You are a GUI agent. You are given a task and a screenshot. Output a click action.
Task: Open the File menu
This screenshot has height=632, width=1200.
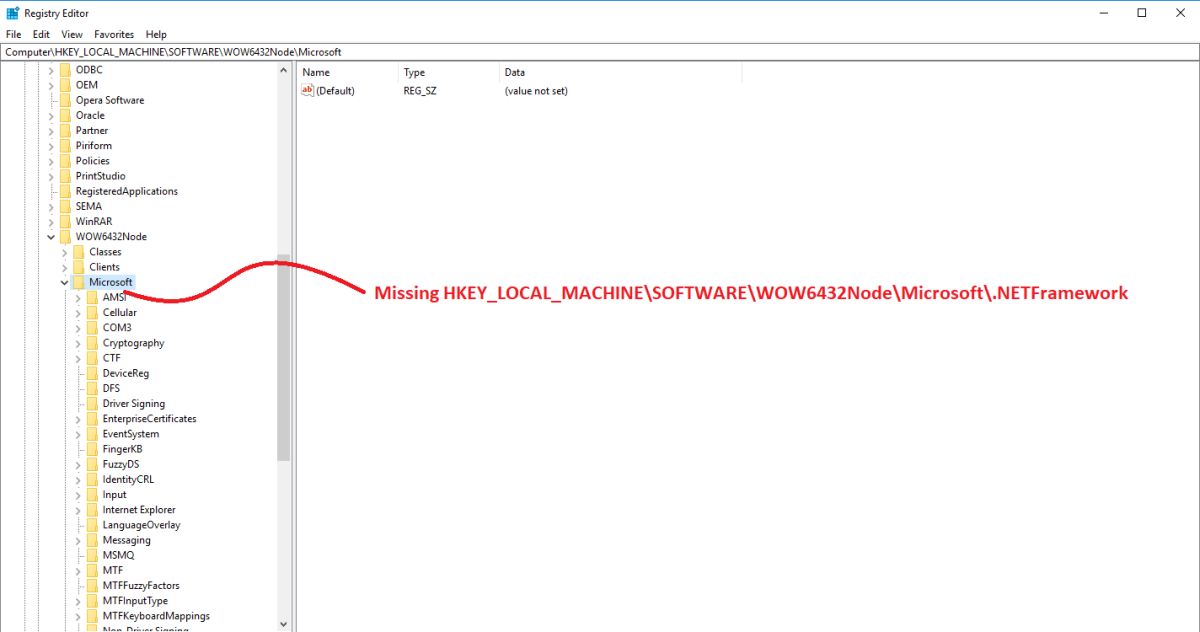tap(13, 34)
